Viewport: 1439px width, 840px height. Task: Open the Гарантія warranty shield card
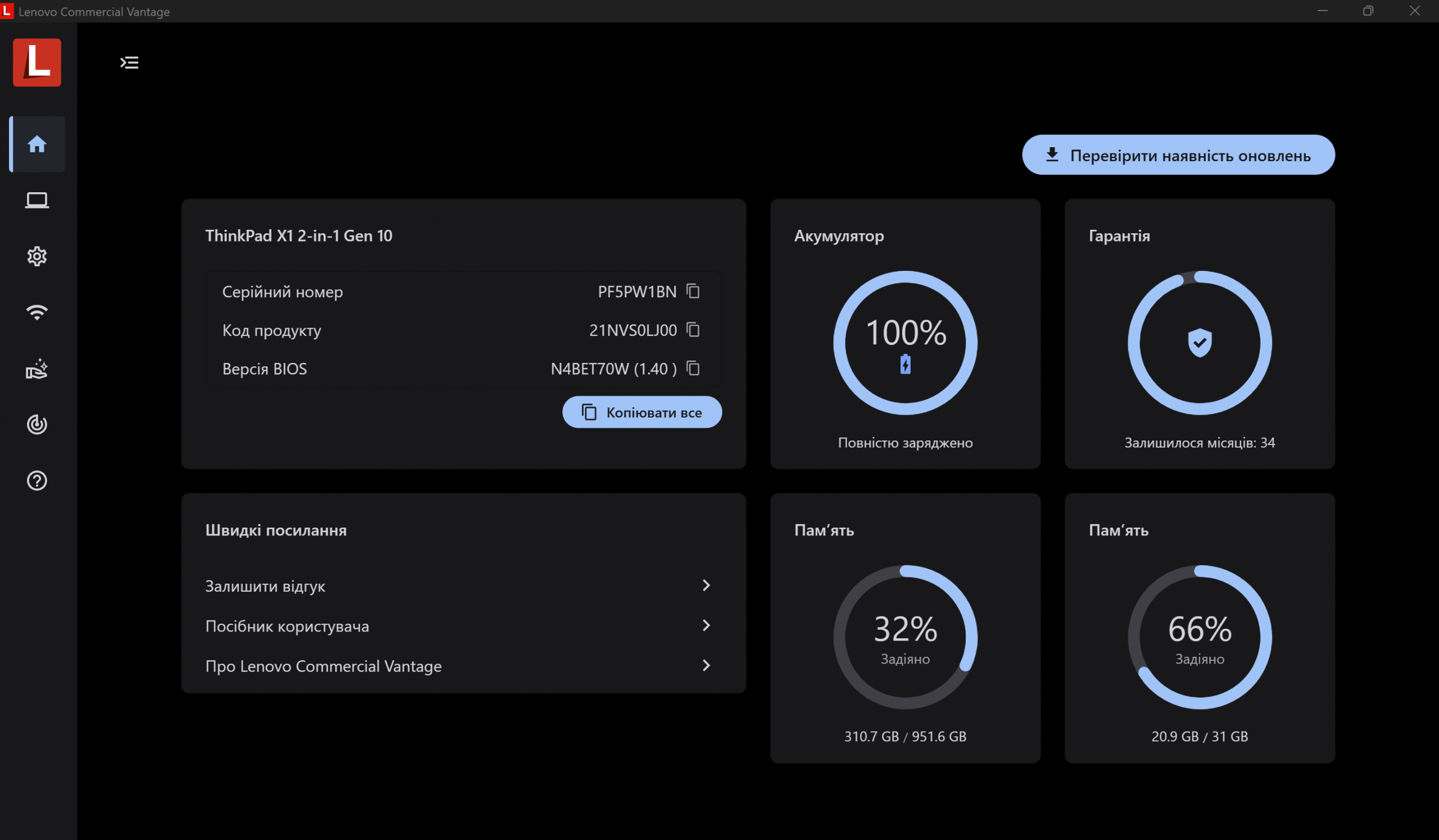1199,343
